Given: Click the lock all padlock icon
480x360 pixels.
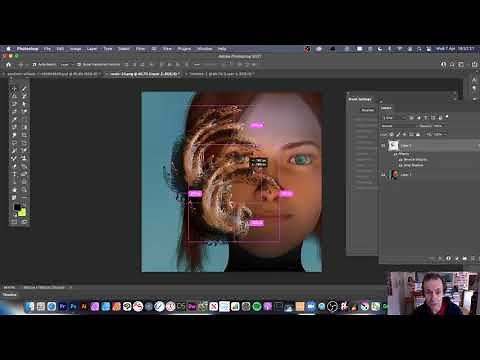Looking at the screenshot, I should [x=418, y=134].
